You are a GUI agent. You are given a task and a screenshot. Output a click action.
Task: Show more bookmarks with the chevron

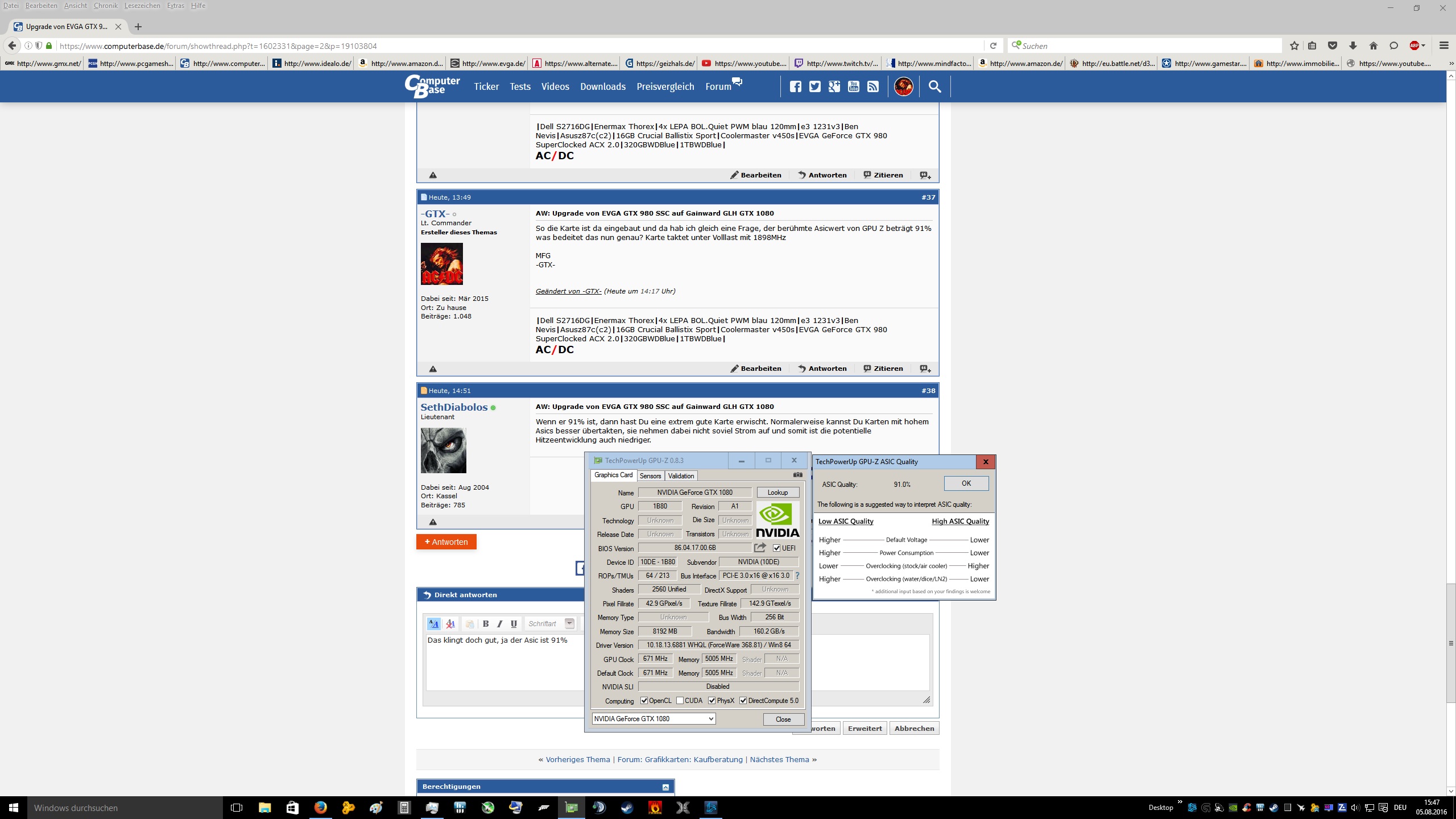tap(1450, 64)
